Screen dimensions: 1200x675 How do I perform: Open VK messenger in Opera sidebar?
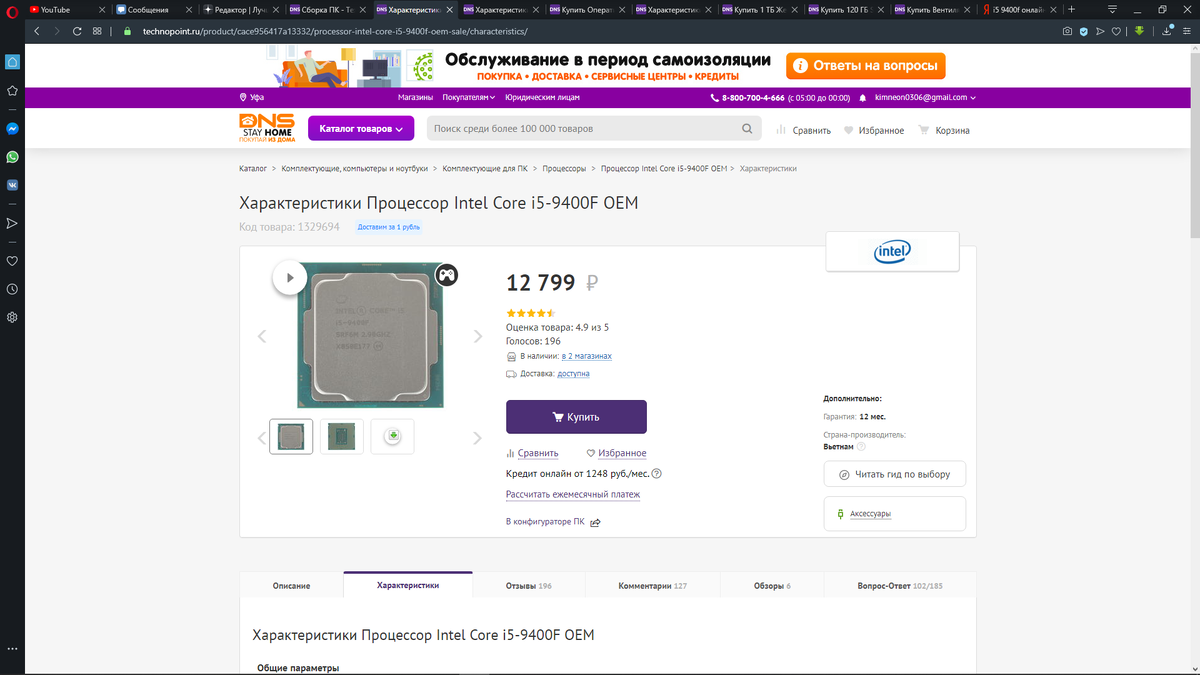12,185
